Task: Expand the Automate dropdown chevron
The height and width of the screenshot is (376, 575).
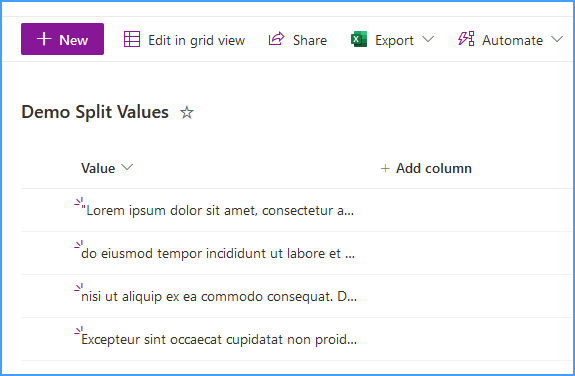Action: [x=557, y=39]
